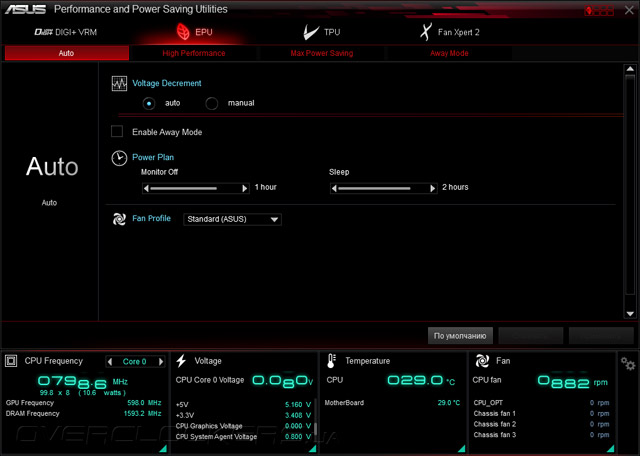
Task: Click the Voltage Decrement heading
Action: [167, 83]
